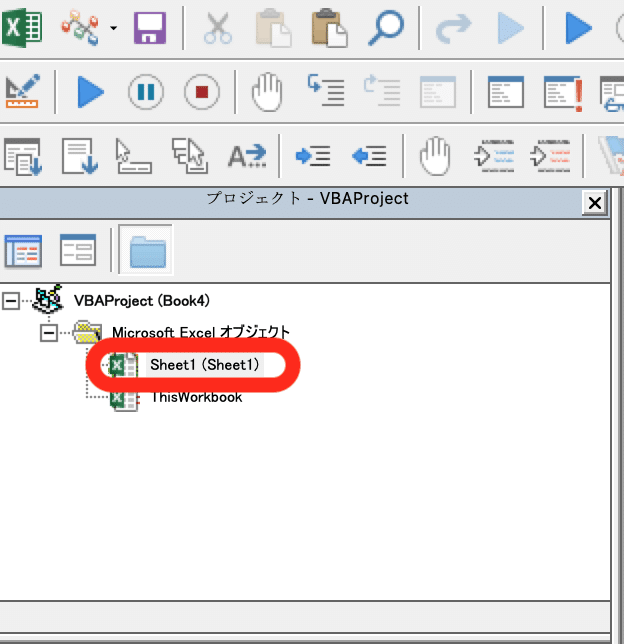Click the insert module icon

80,28
